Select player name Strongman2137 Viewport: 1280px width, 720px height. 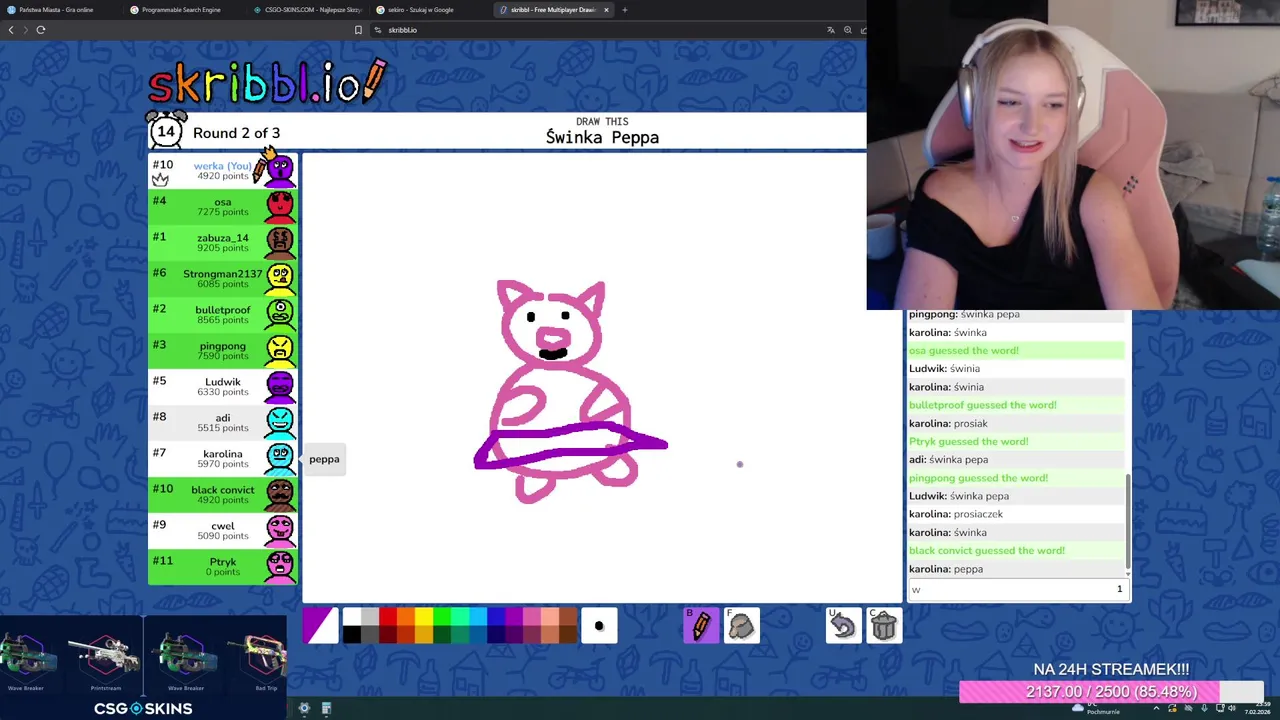[x=222, y=274]
